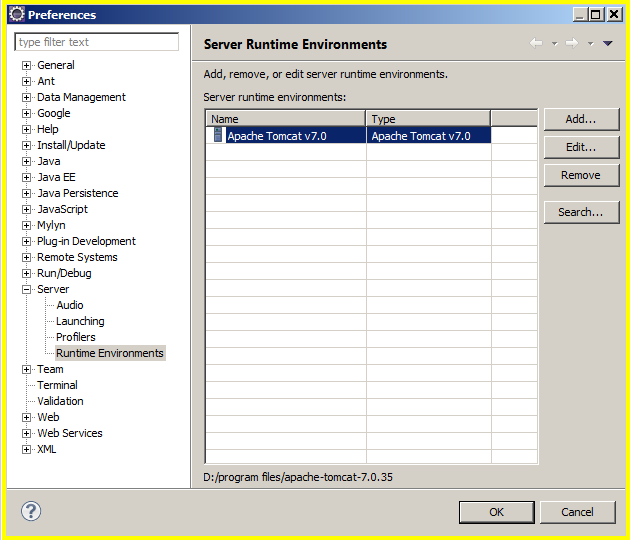Screen dimensions: 630x540
Task: Select Runtime Environments in the tree
Action: coord(110,353)
